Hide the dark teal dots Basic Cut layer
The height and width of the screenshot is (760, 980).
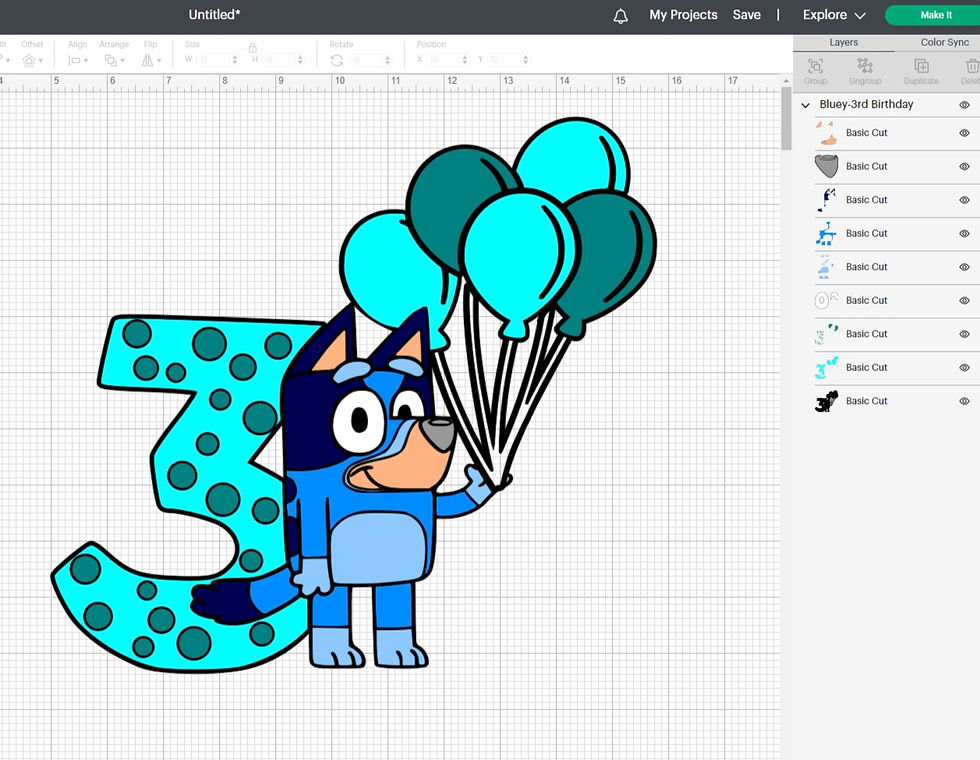tap(964, 334)
